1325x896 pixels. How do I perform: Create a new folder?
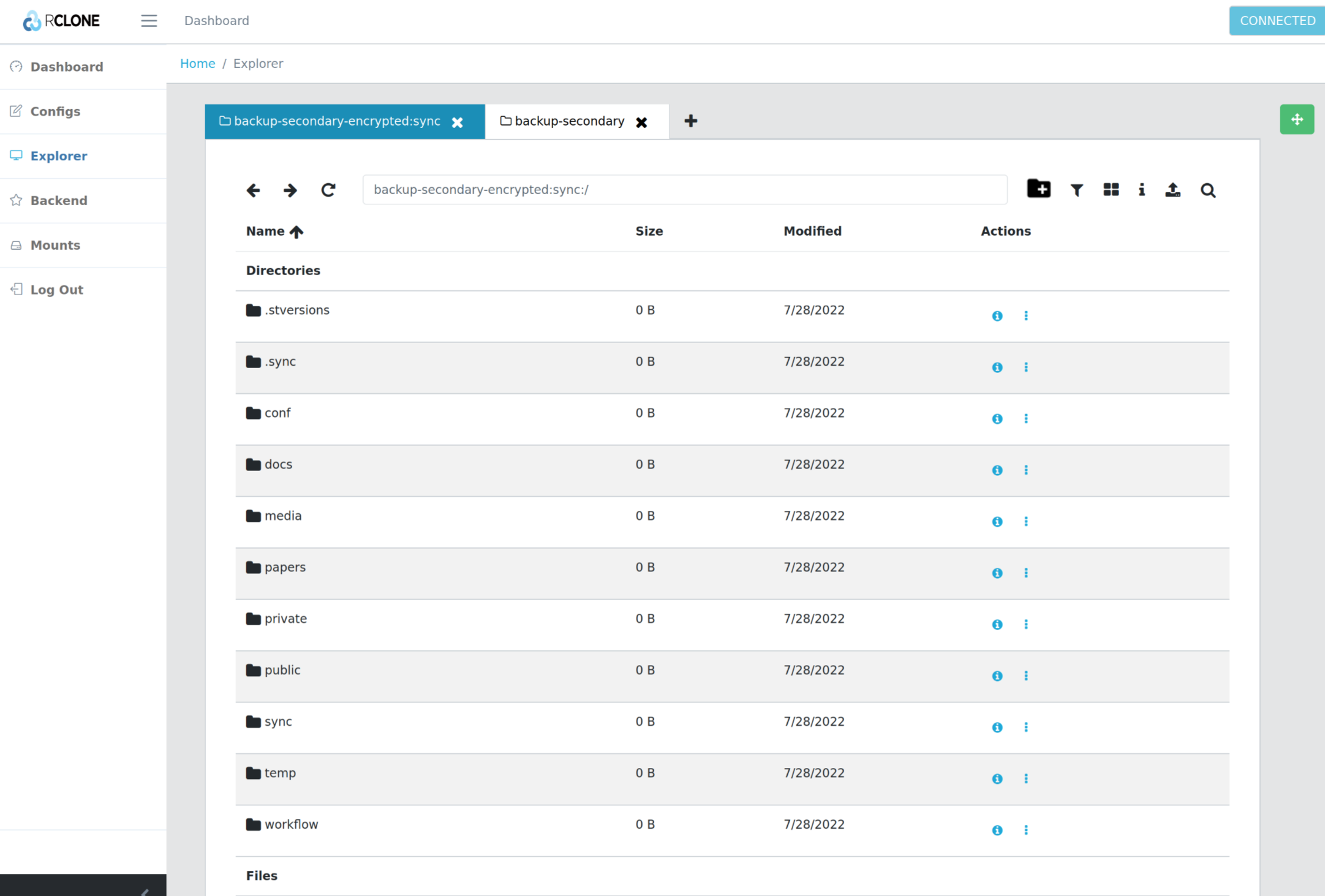[1039, 189]
